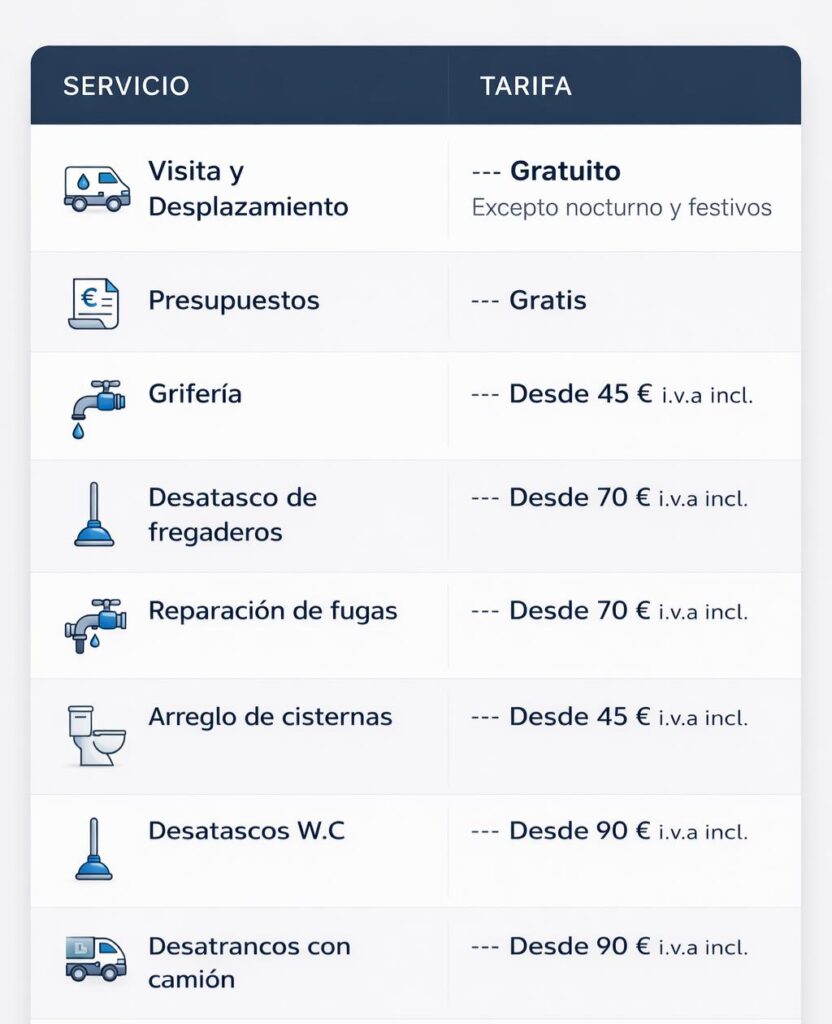Select the Reparación de fugas service name
Viewport: 832px width, 1024px height.
[x=273, y=611]
